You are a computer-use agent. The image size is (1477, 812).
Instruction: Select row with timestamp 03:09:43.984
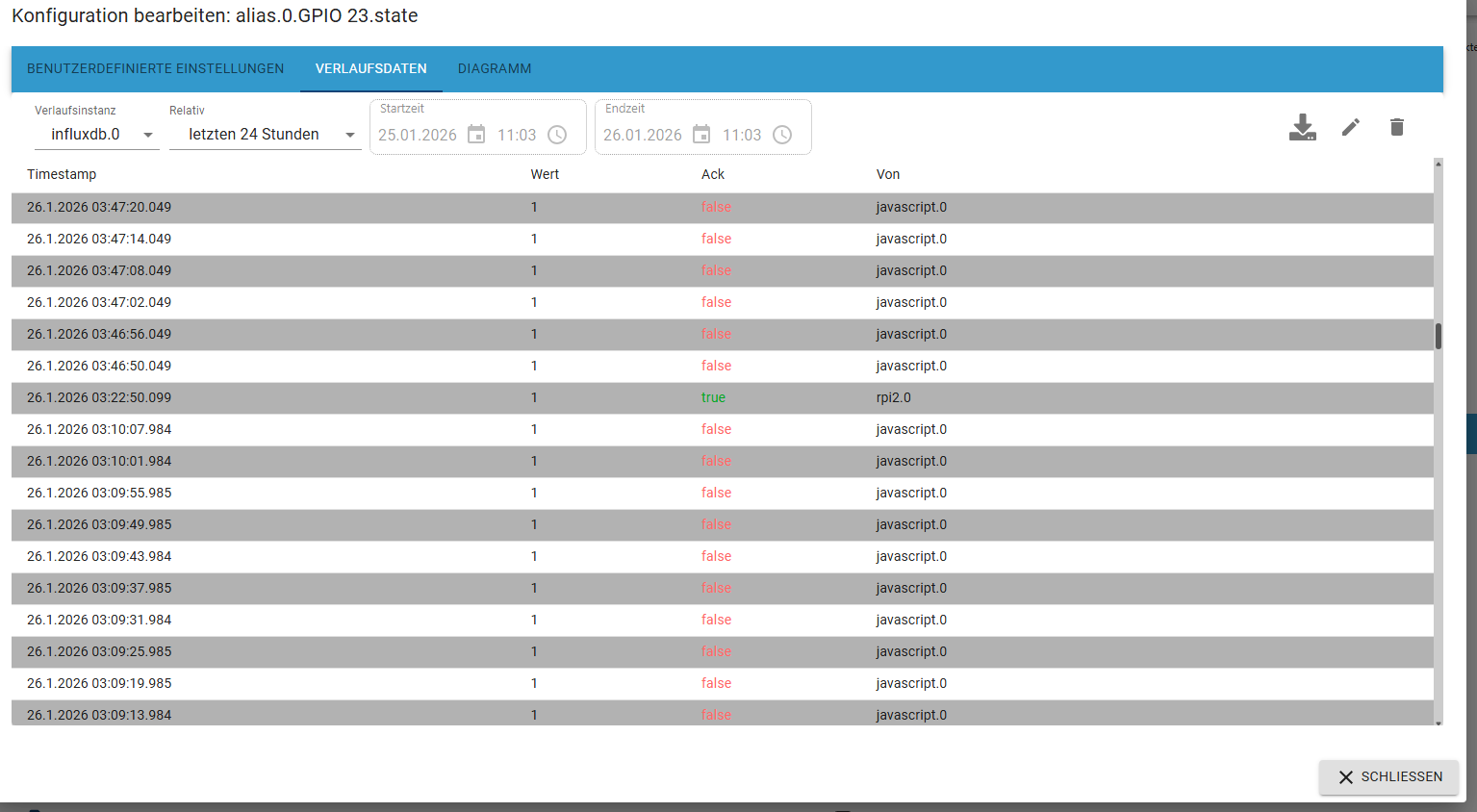723,556
